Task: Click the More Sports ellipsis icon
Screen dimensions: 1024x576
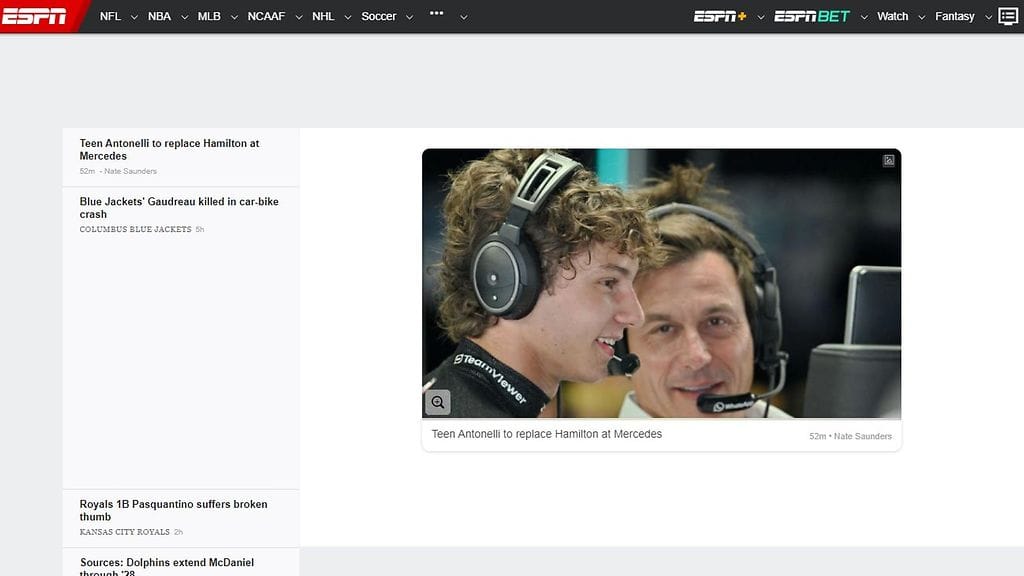Action: pyautogui.click(x=437, y=15)
